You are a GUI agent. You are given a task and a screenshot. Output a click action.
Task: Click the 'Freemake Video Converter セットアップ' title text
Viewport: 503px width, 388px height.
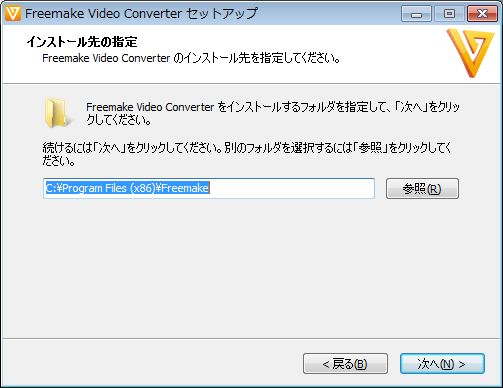point(141,14)
